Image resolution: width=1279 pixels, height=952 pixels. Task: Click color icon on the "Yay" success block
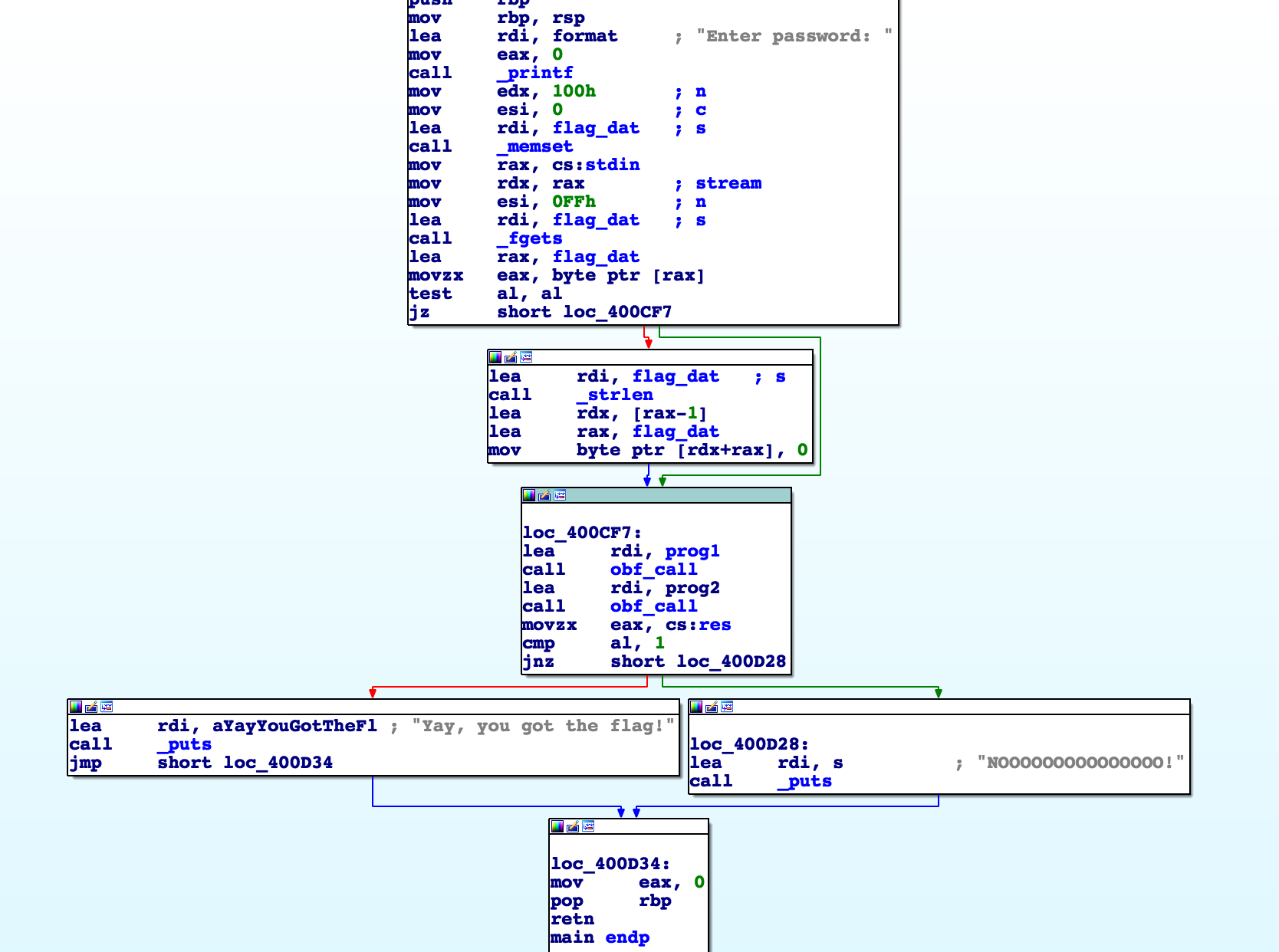pyautogui.click(x=76, y=707)
